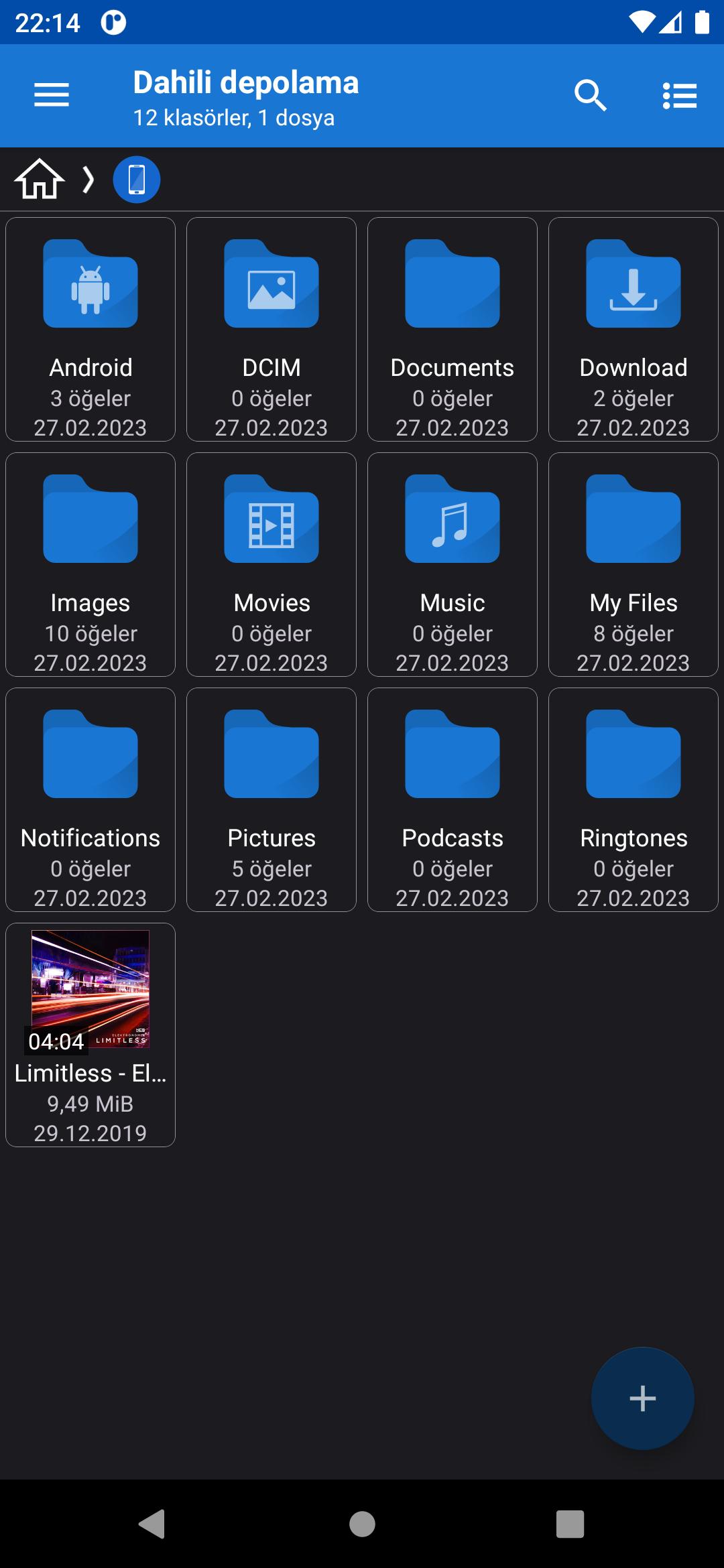Tap the 'DCIM' folder label
This screenshot has width=724, height=1568.
(271, 368)
